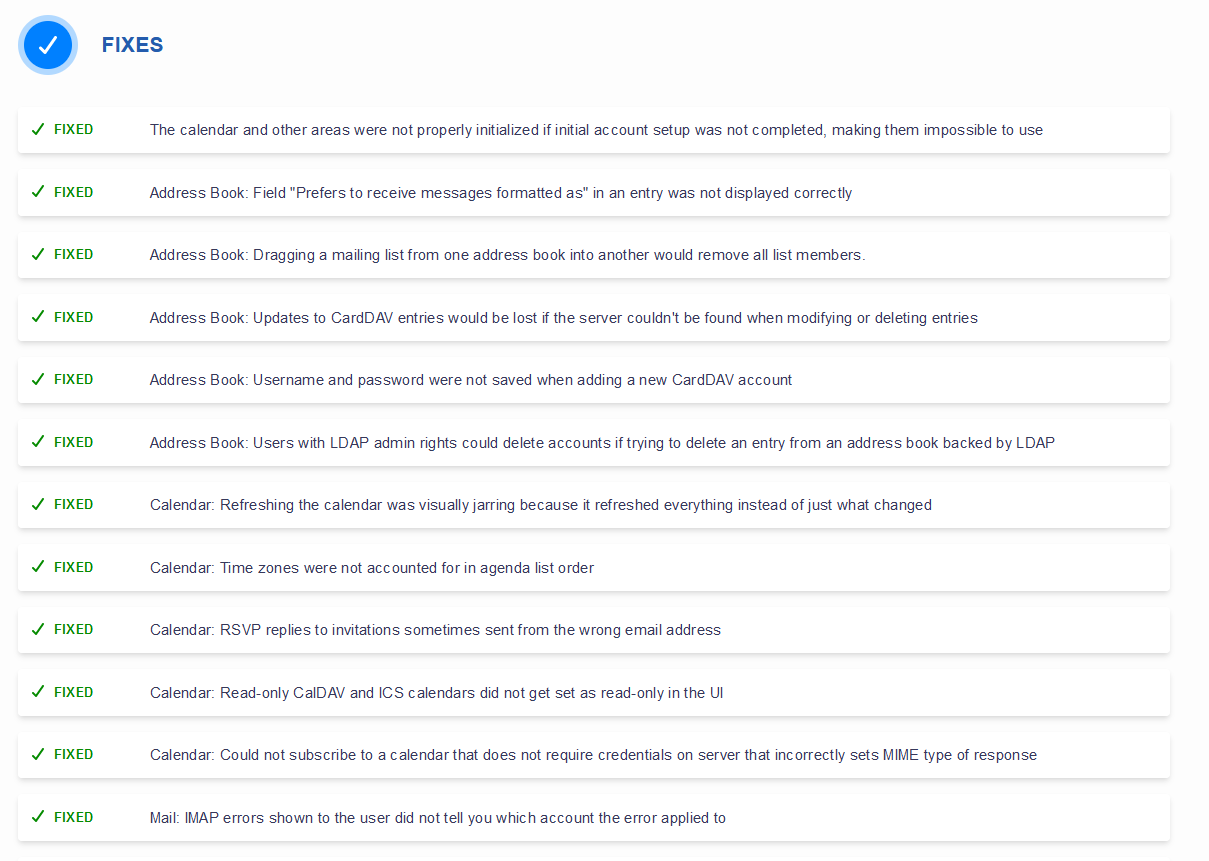Click the text about LDAP admin rights deleting accounts
Screen dimensions: 1209x861
click(602, 443)
